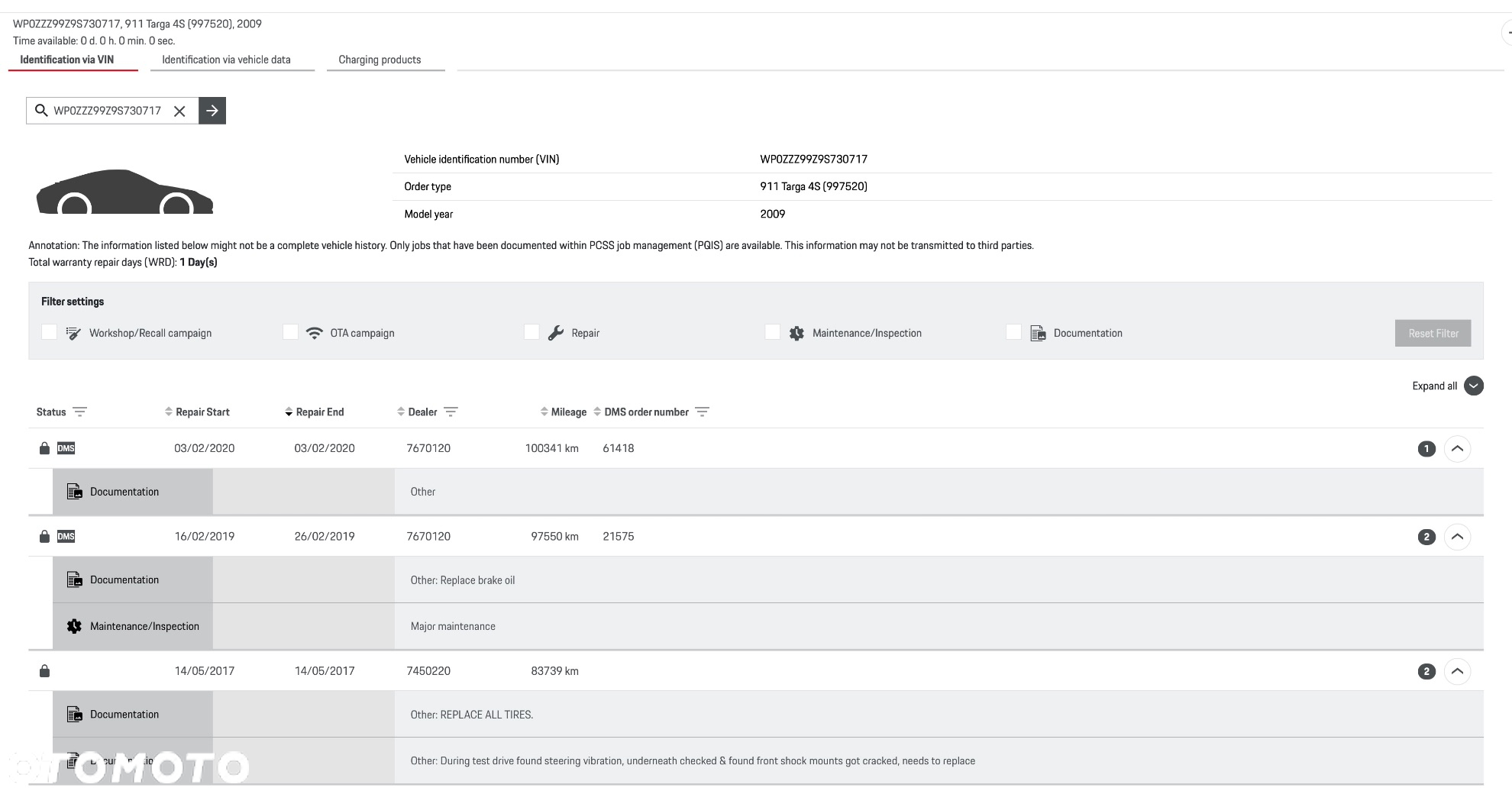Viewport: 1512px width, 791px height.
Task: Expand all job entries
Action: pos(1474,386)
